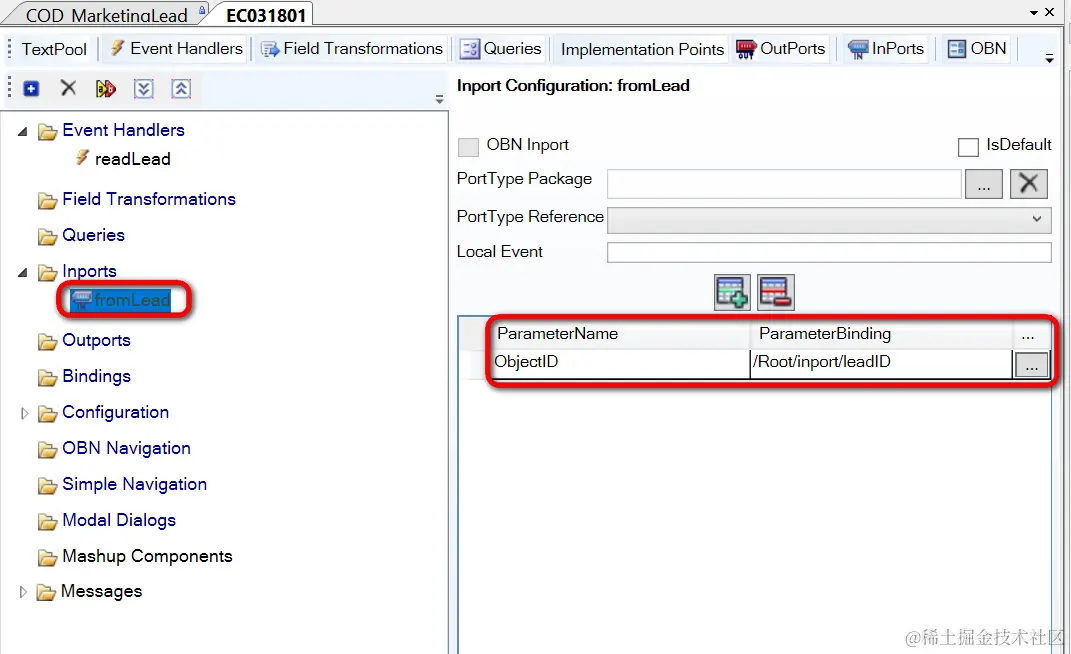
Task: Open the Event Handlers tab
Action: [176, 49]
